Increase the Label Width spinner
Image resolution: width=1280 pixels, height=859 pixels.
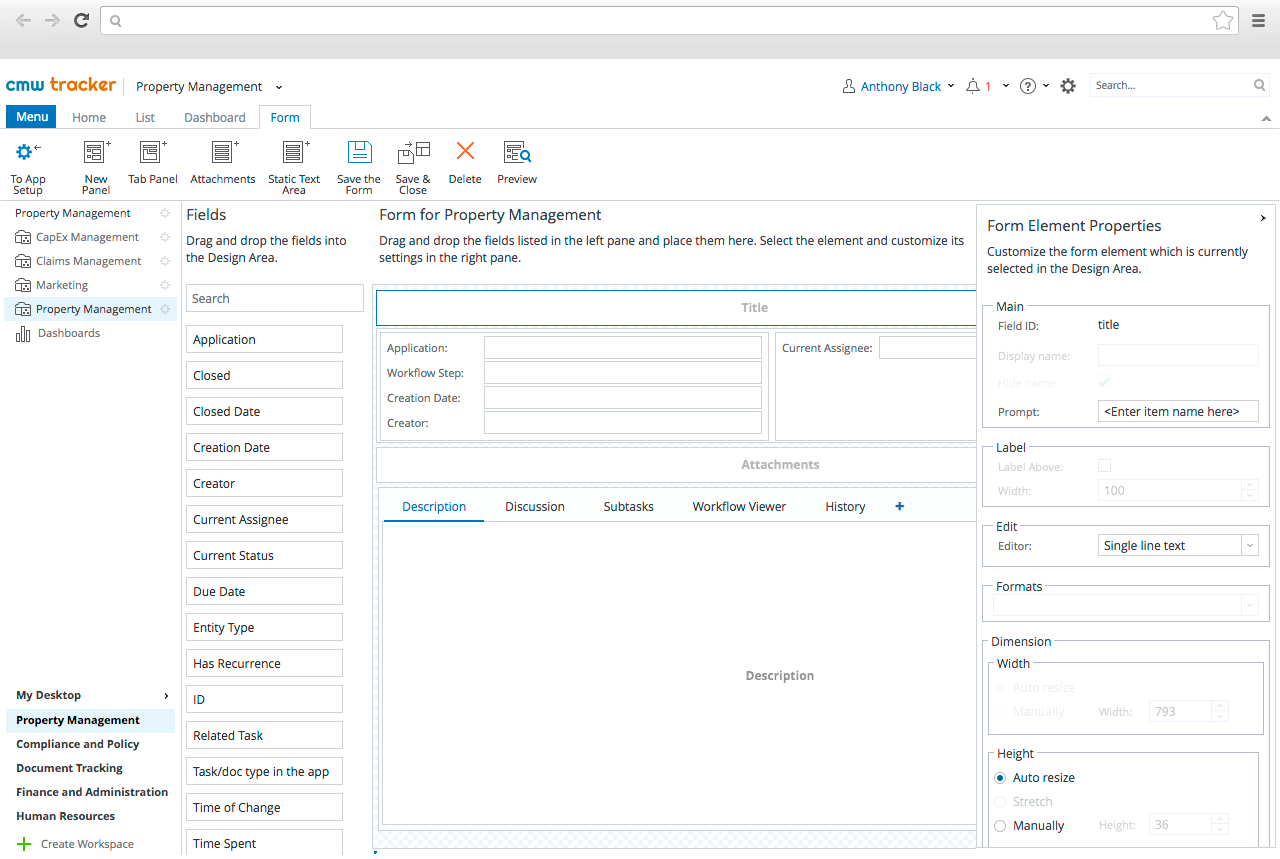pos(1249,485)
